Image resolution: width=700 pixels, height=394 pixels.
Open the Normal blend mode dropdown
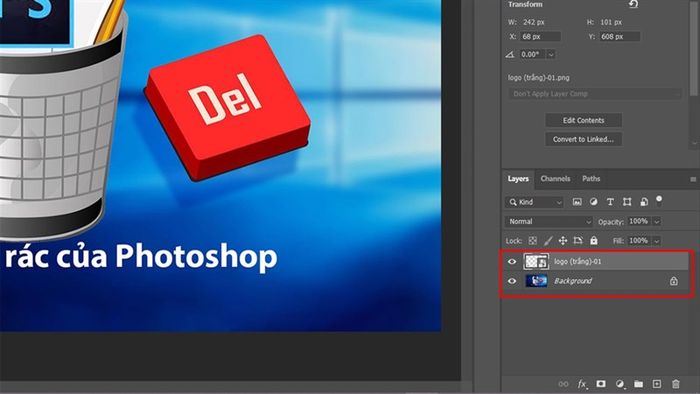(549, 222)
